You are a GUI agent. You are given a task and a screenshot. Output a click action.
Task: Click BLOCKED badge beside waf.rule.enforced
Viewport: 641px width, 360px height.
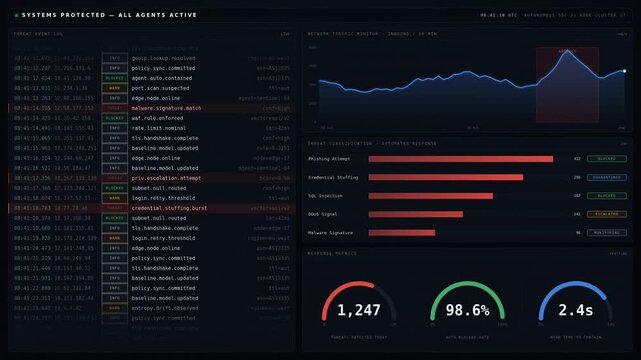pos(114,118)
